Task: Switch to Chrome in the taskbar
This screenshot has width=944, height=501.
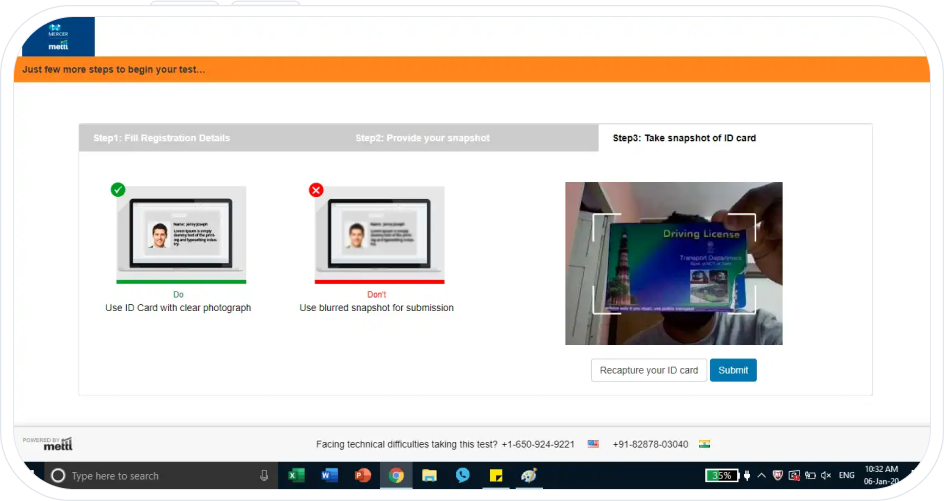Action: [396, 476]
